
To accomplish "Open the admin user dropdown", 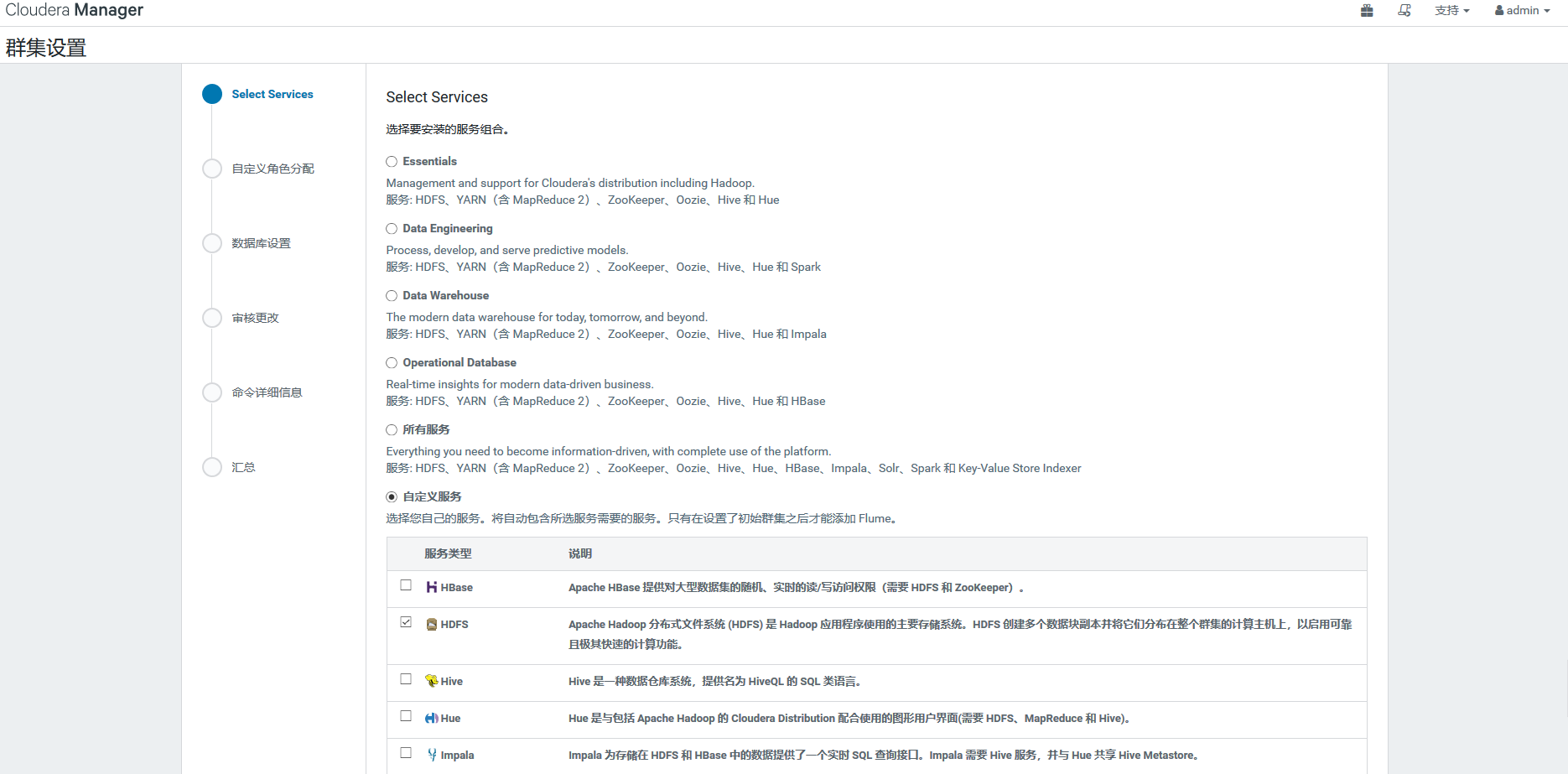I will click(x=1522, y=11).
